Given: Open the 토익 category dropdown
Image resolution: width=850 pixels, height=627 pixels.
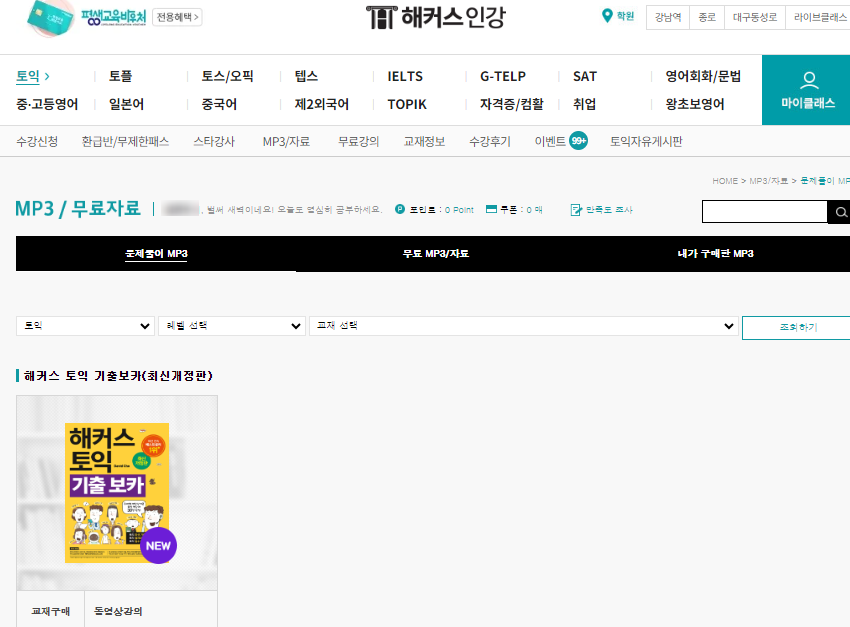Looking at the screenshot, I should (x=86, y=326).
